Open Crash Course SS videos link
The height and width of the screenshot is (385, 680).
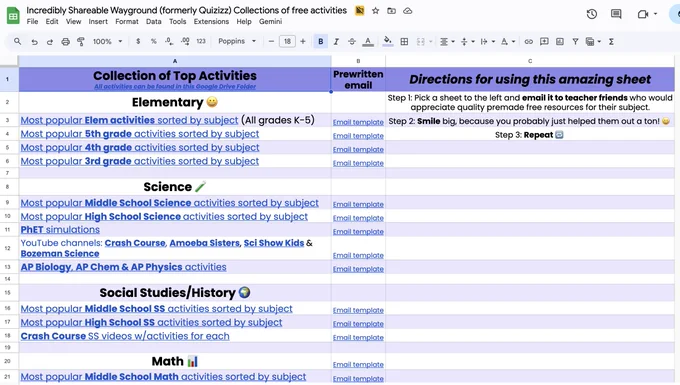coord(125,336)
